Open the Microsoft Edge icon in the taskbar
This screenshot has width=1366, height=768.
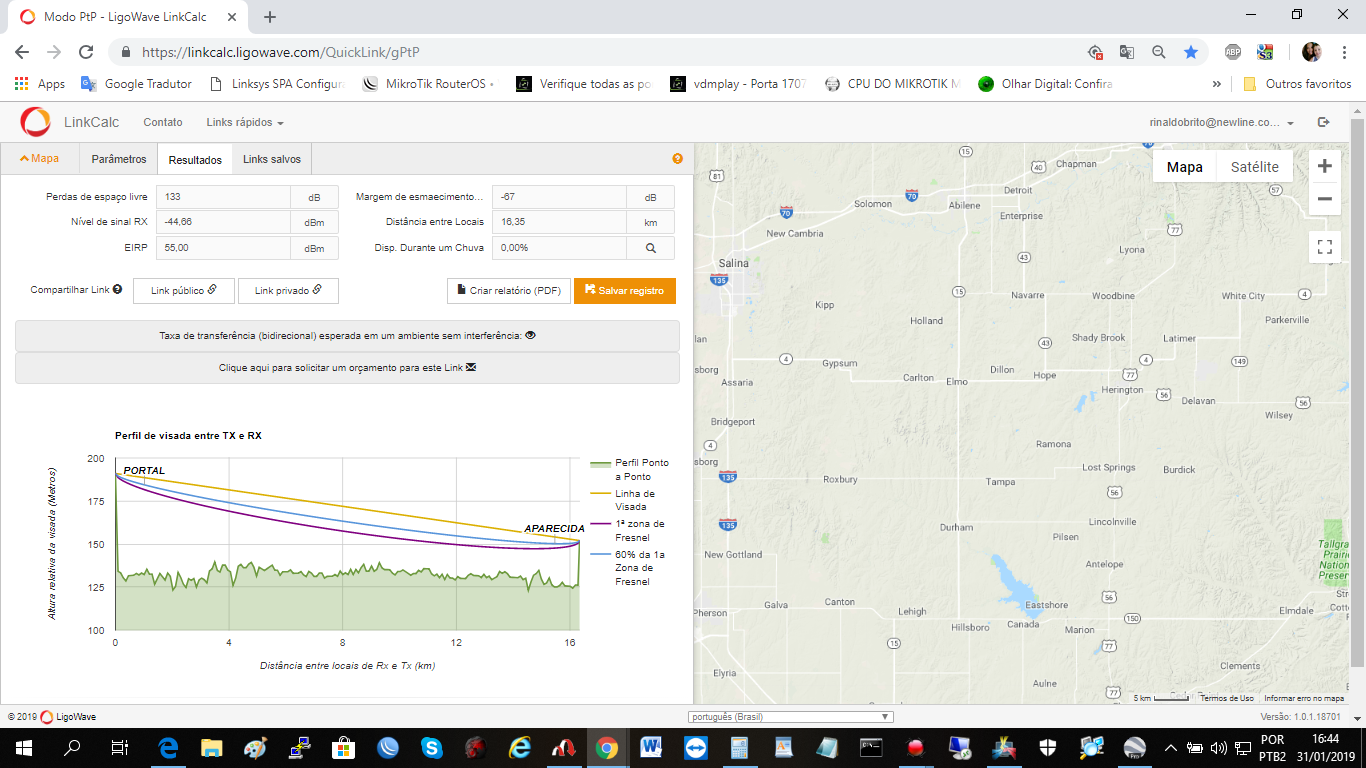[168, 747]
